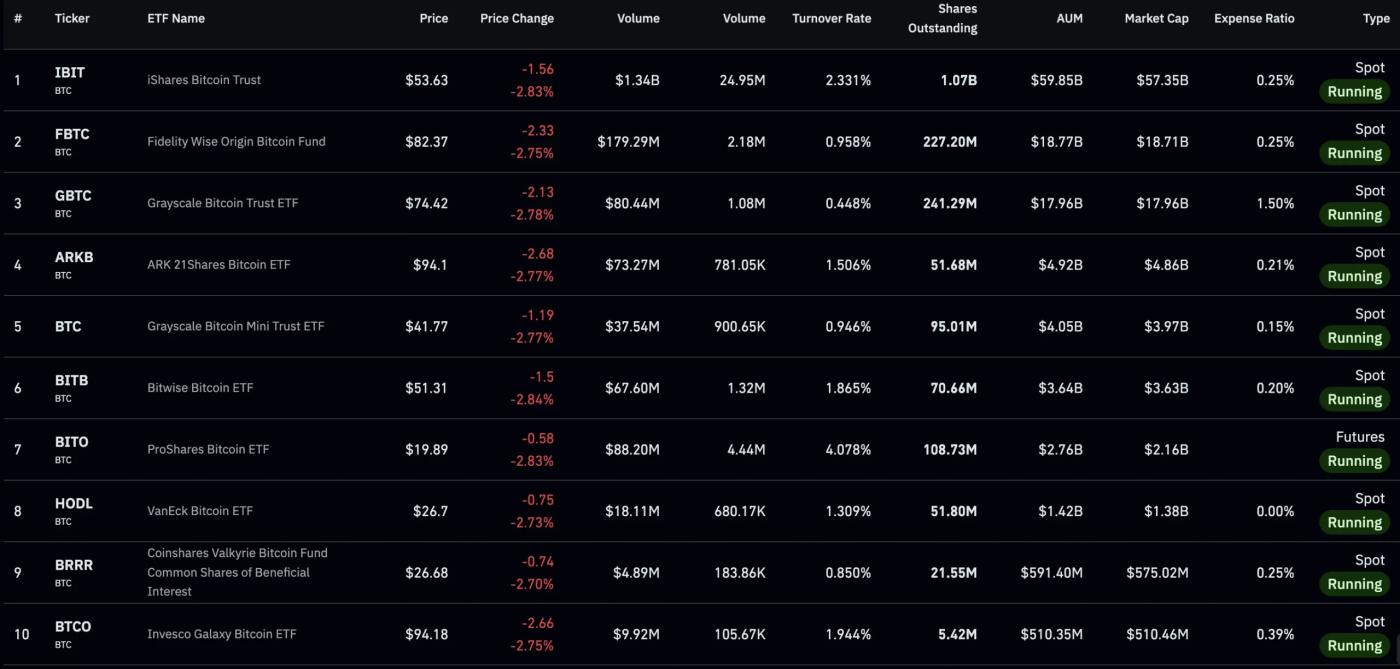This screenshot has height=669, width=1400.
Task: Sort by the Type column header
Action: tap(1375, 18)
